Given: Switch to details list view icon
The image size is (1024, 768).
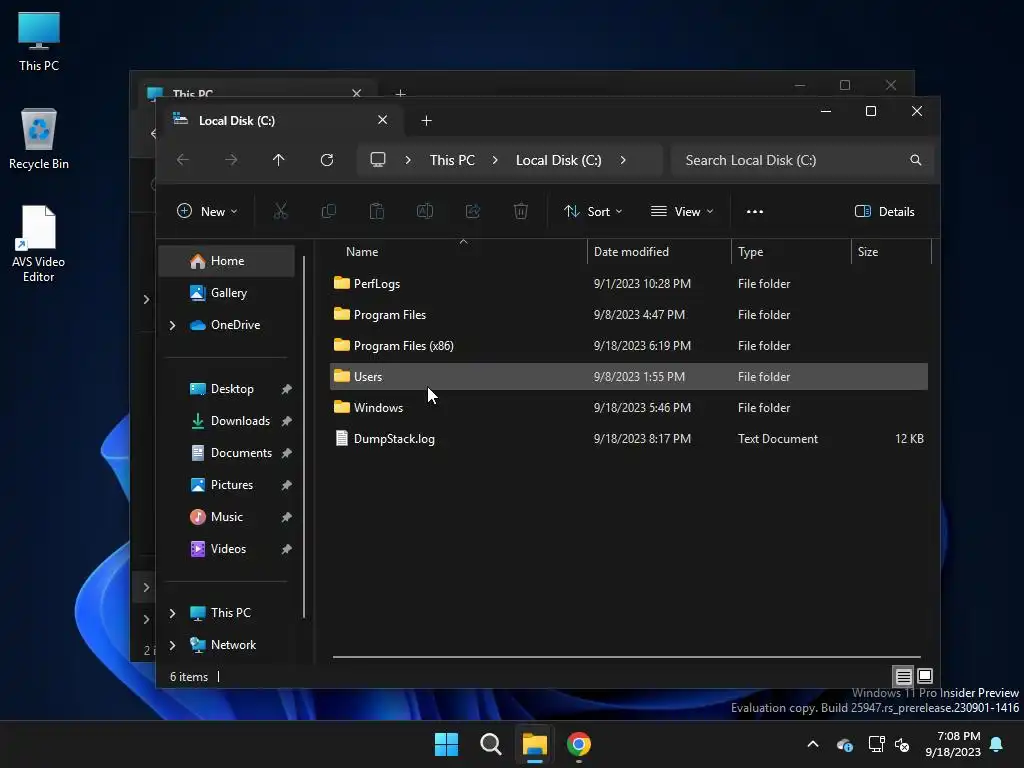Looking at the screenshot, I should point(903,676).
